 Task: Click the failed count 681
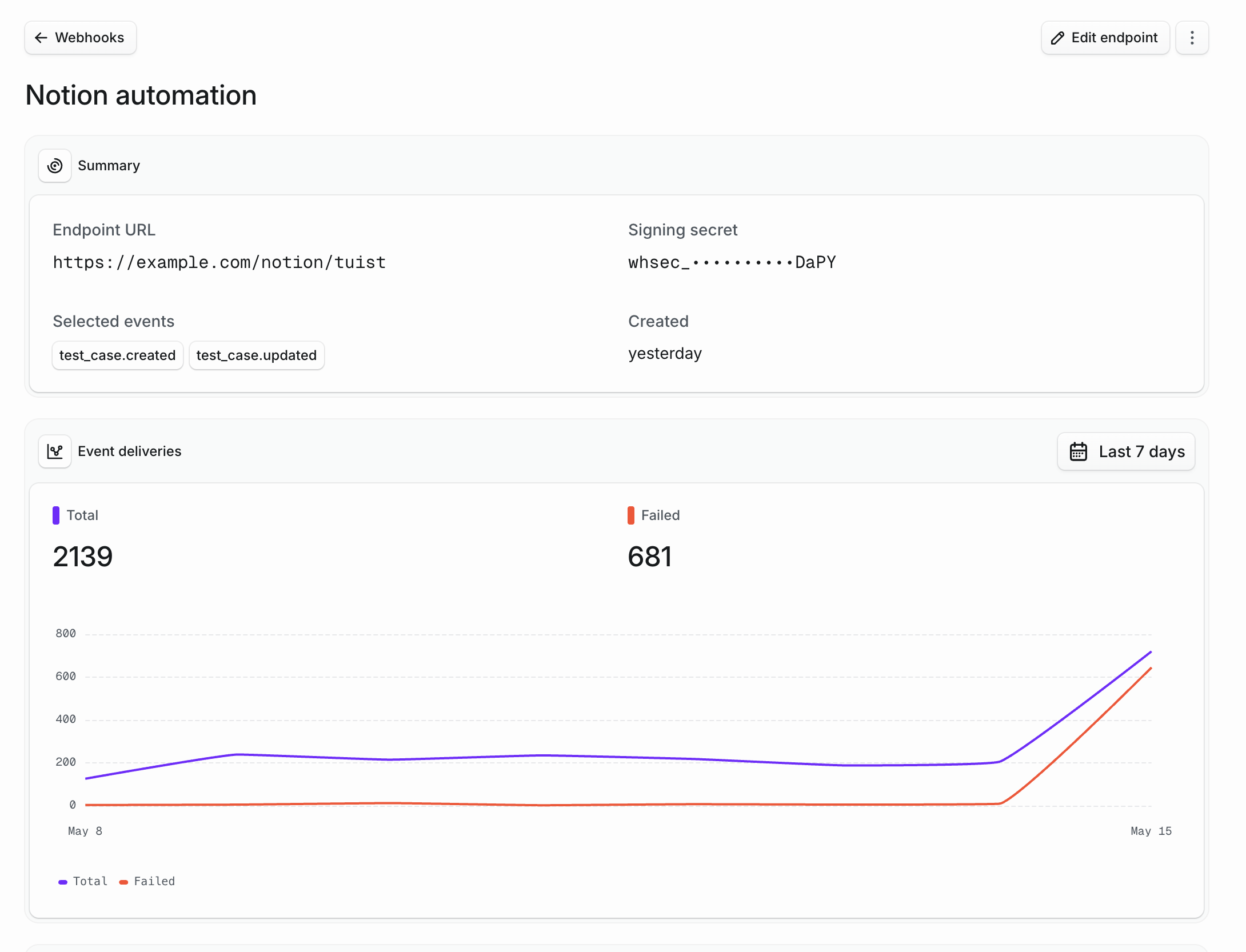(x=650, y=557)
